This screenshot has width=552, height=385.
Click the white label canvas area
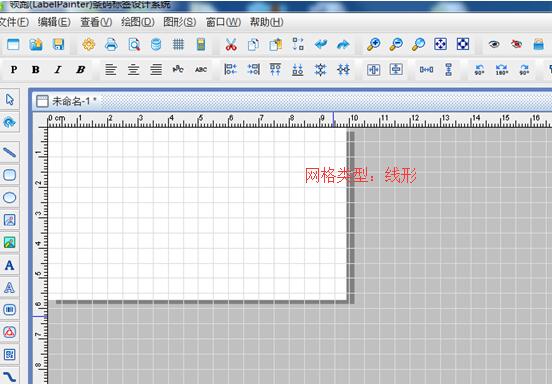197,214
